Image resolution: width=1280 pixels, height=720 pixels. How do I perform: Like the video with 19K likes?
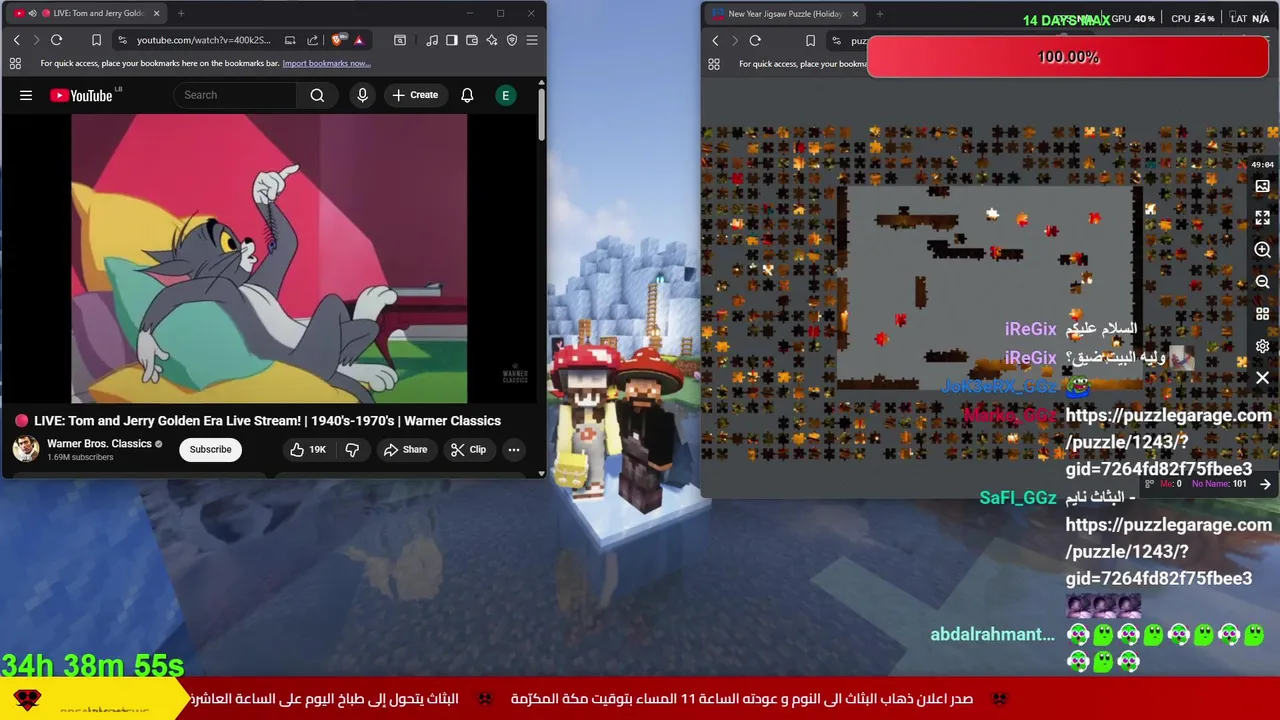tap(308, 449)
